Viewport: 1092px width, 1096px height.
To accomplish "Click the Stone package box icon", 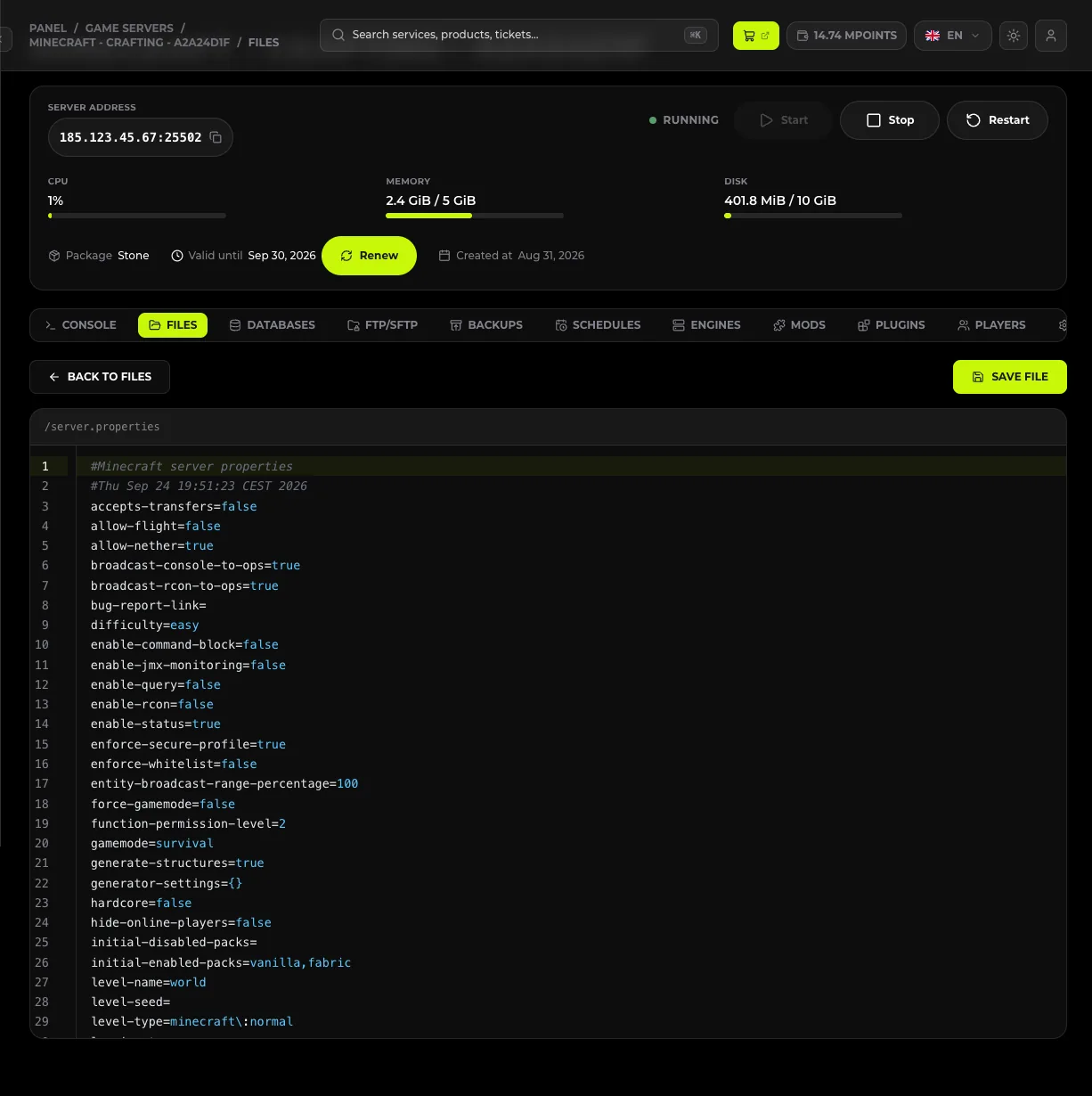I will [x=54, y=256].
